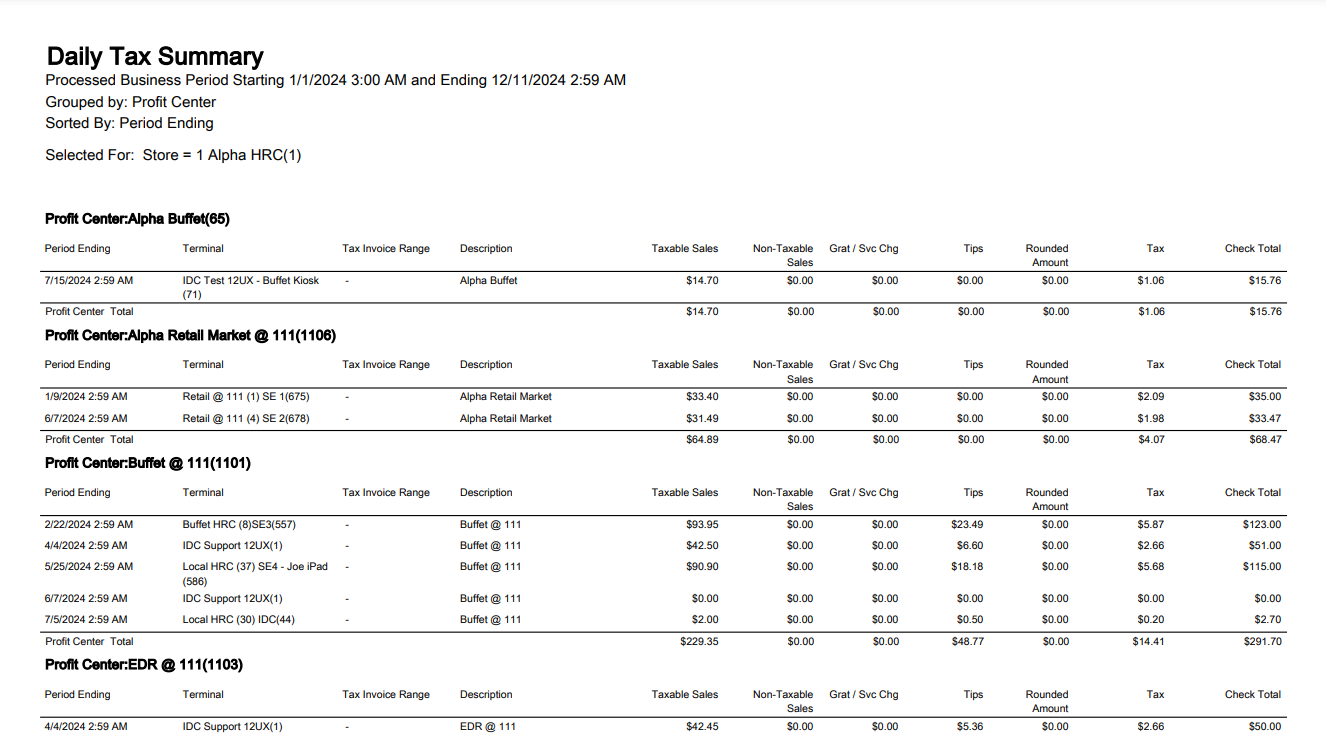Click the $5.68 tax value
The height and width of the screenshot is (734, 1326).
point(1151,567)
